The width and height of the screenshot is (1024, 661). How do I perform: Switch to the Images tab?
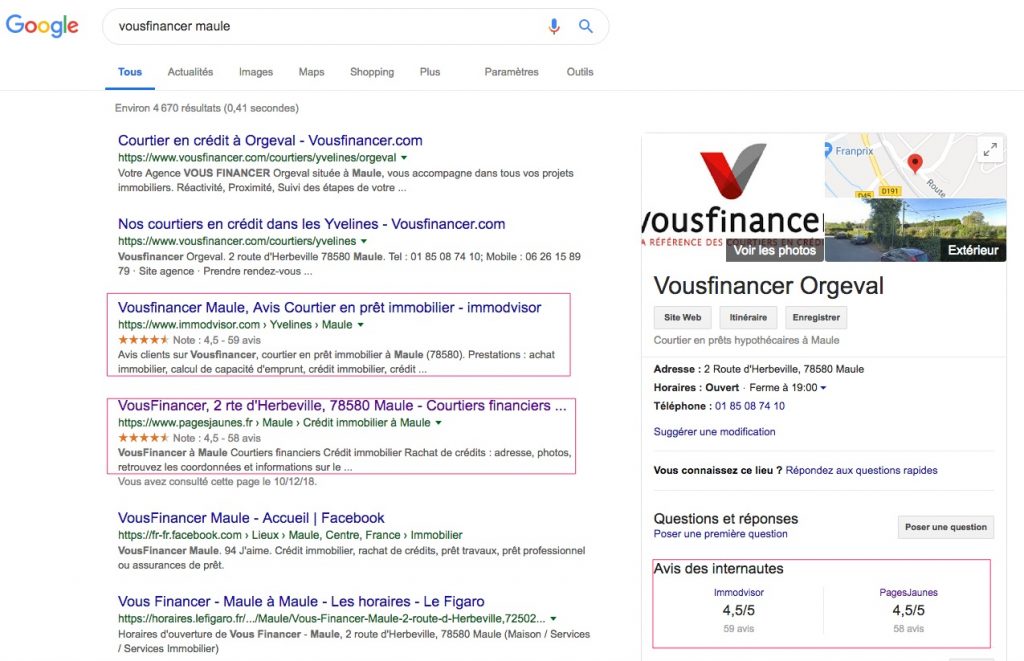[256, 72]
